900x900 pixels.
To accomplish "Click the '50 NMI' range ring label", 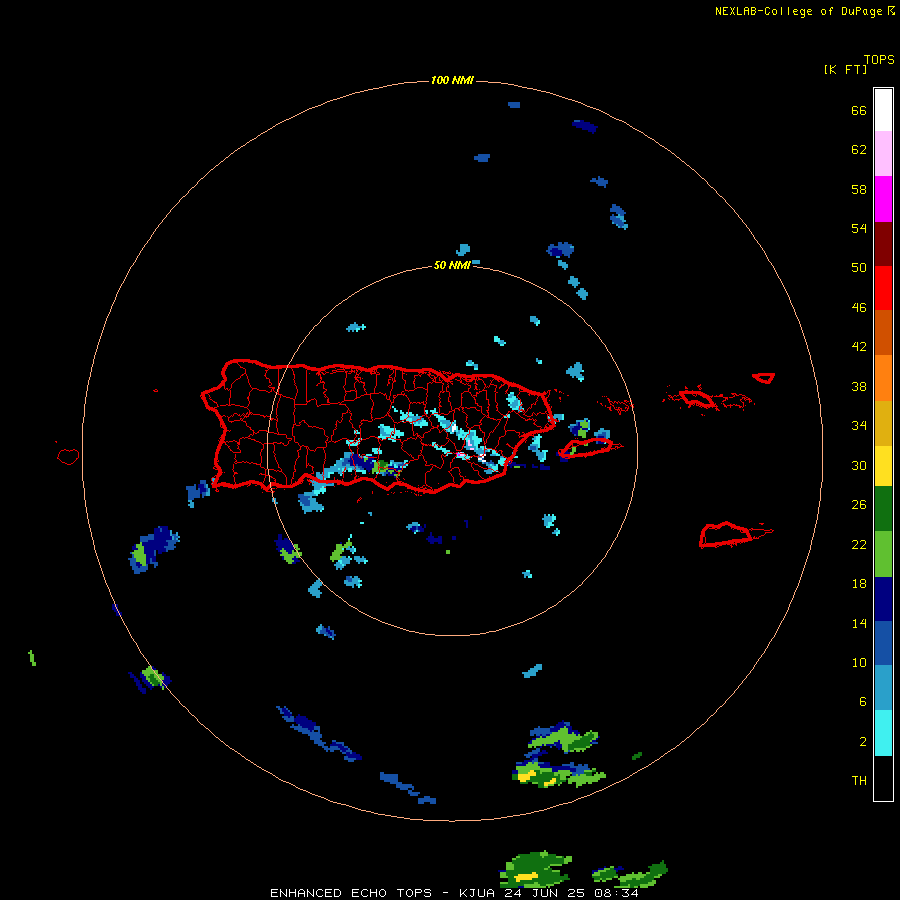I will pyautogui.click(x=452, y=265).
